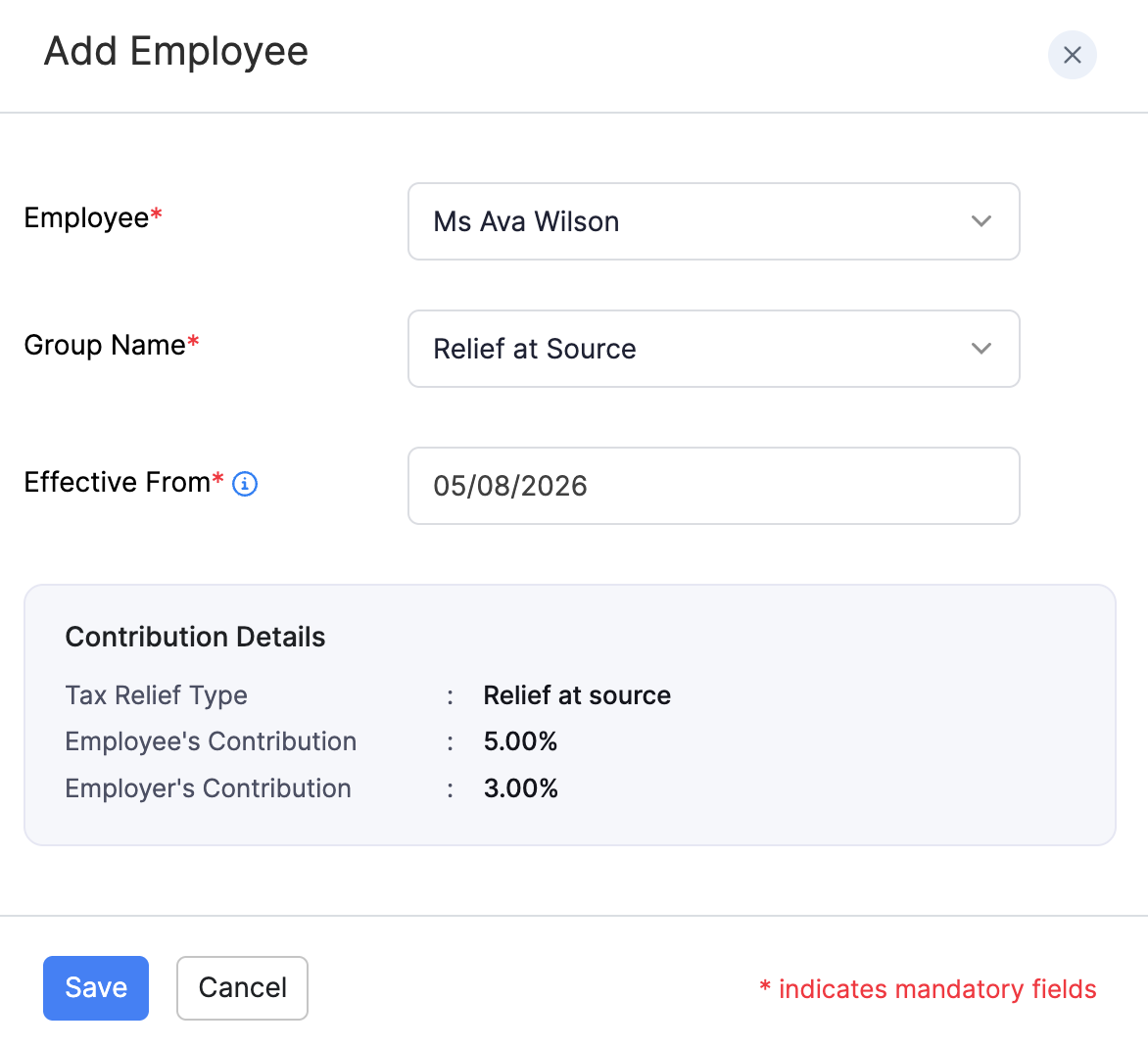The image size is (1148, 1048).
Task: Cancel adding the employee
Action: click(x=242, y=988)
